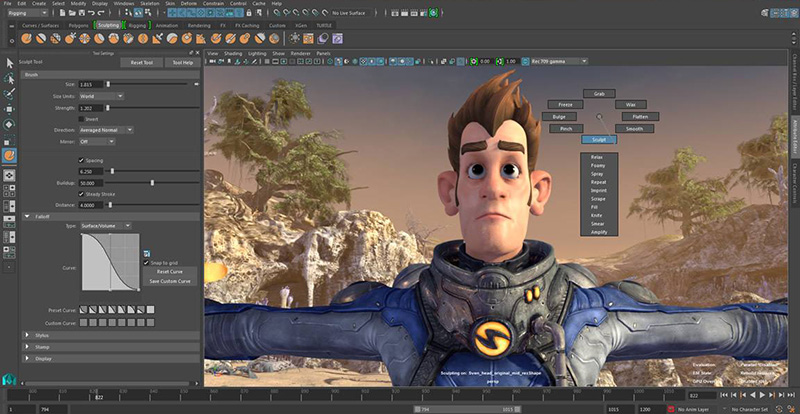The width and height of the screenshot is (800, 414).
Task: Toggle the Snap to grid checkbox
Action: (x=146, y=263)
